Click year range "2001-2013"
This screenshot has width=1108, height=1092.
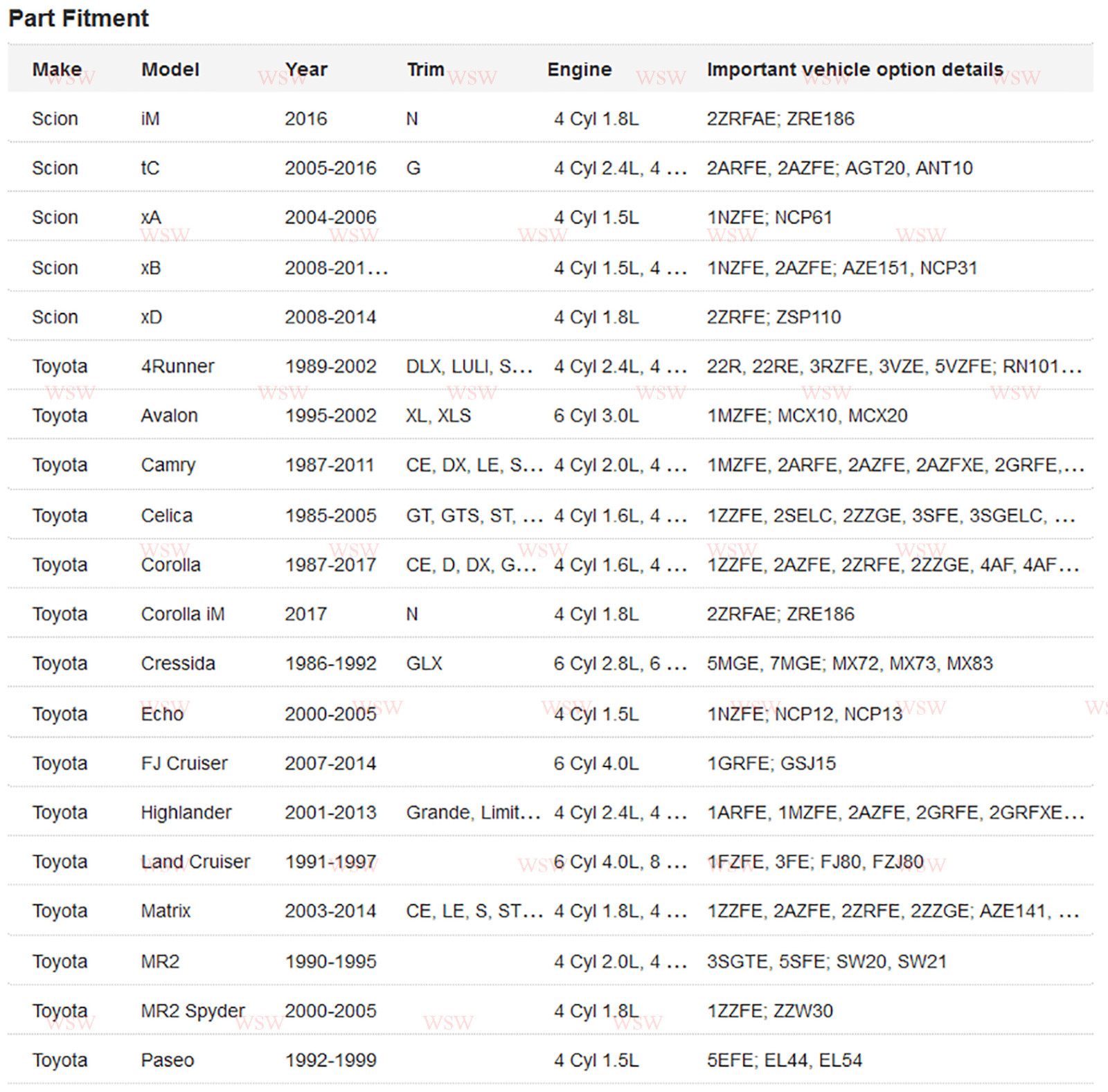(331, 812)
